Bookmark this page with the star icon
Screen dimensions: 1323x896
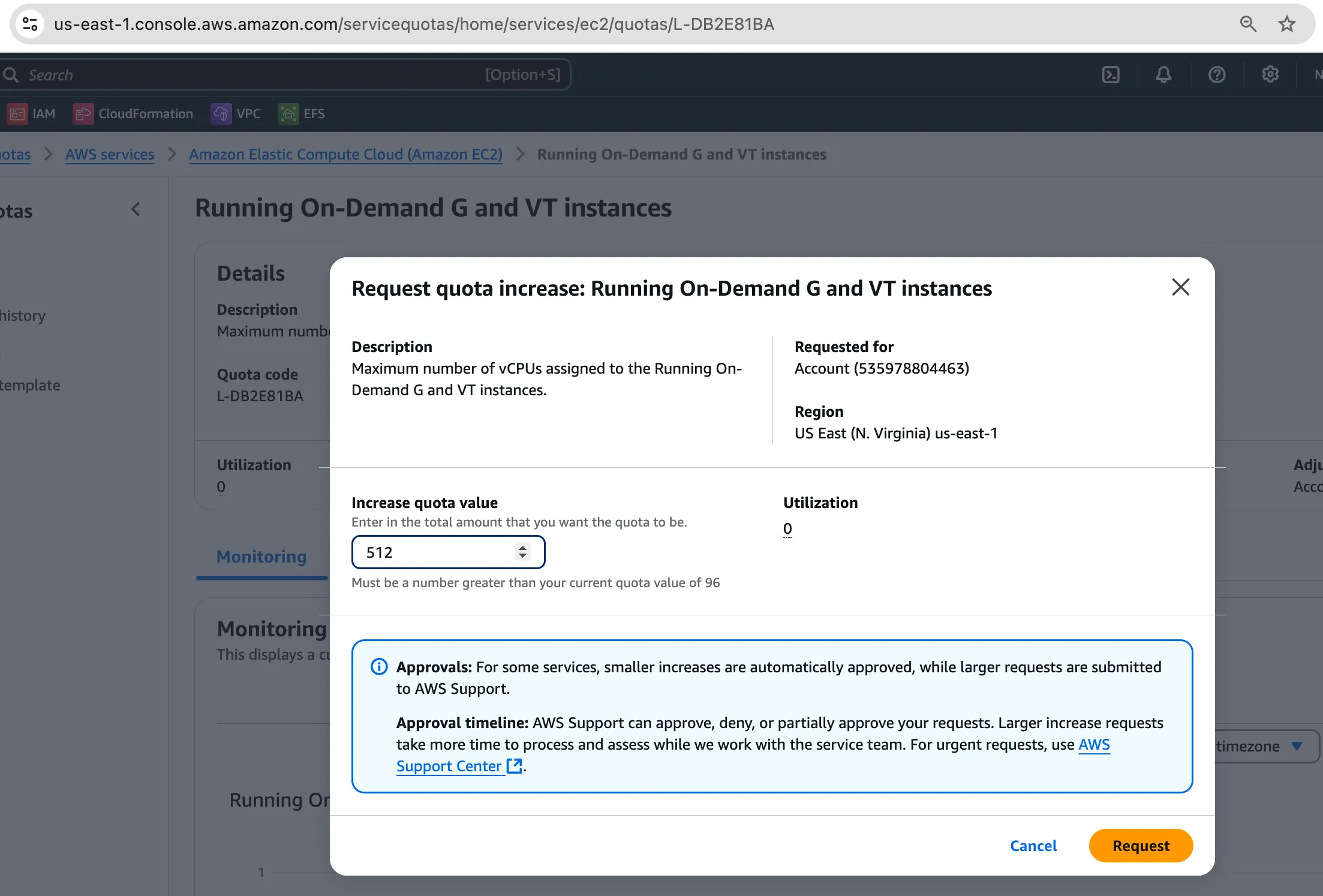[x=1286, y=24]
